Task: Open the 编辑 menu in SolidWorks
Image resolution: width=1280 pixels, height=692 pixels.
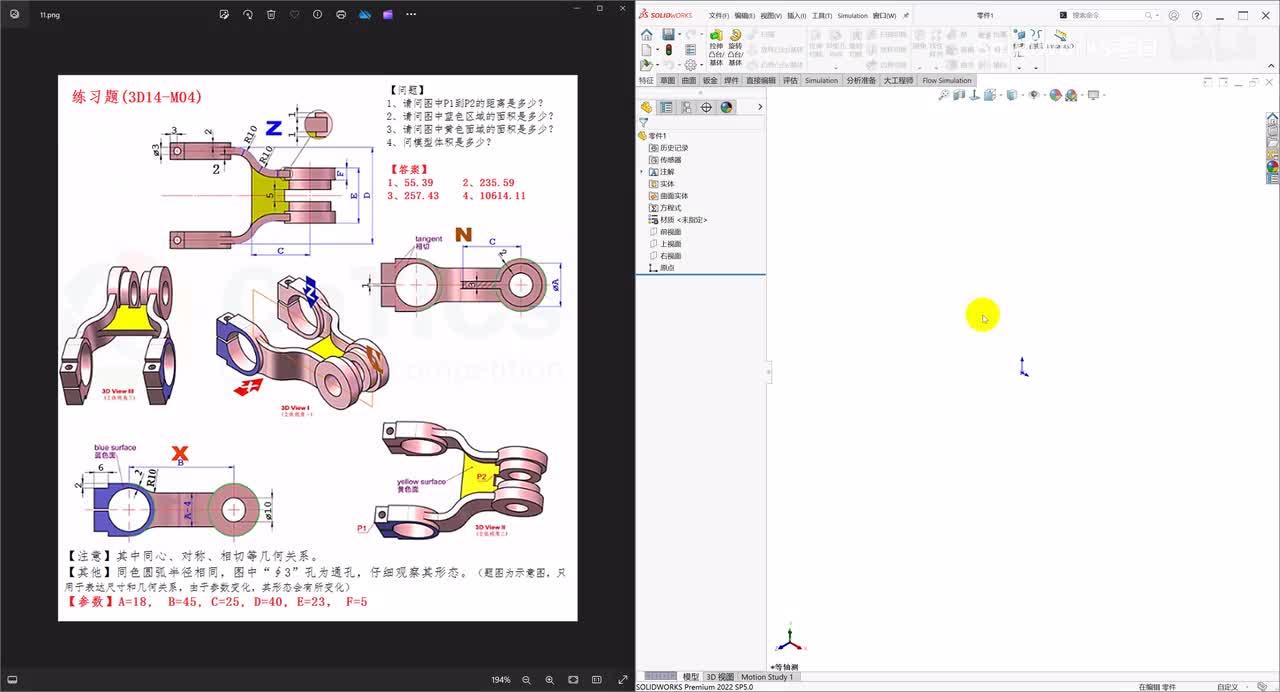Action: click(x=745, y=16)
